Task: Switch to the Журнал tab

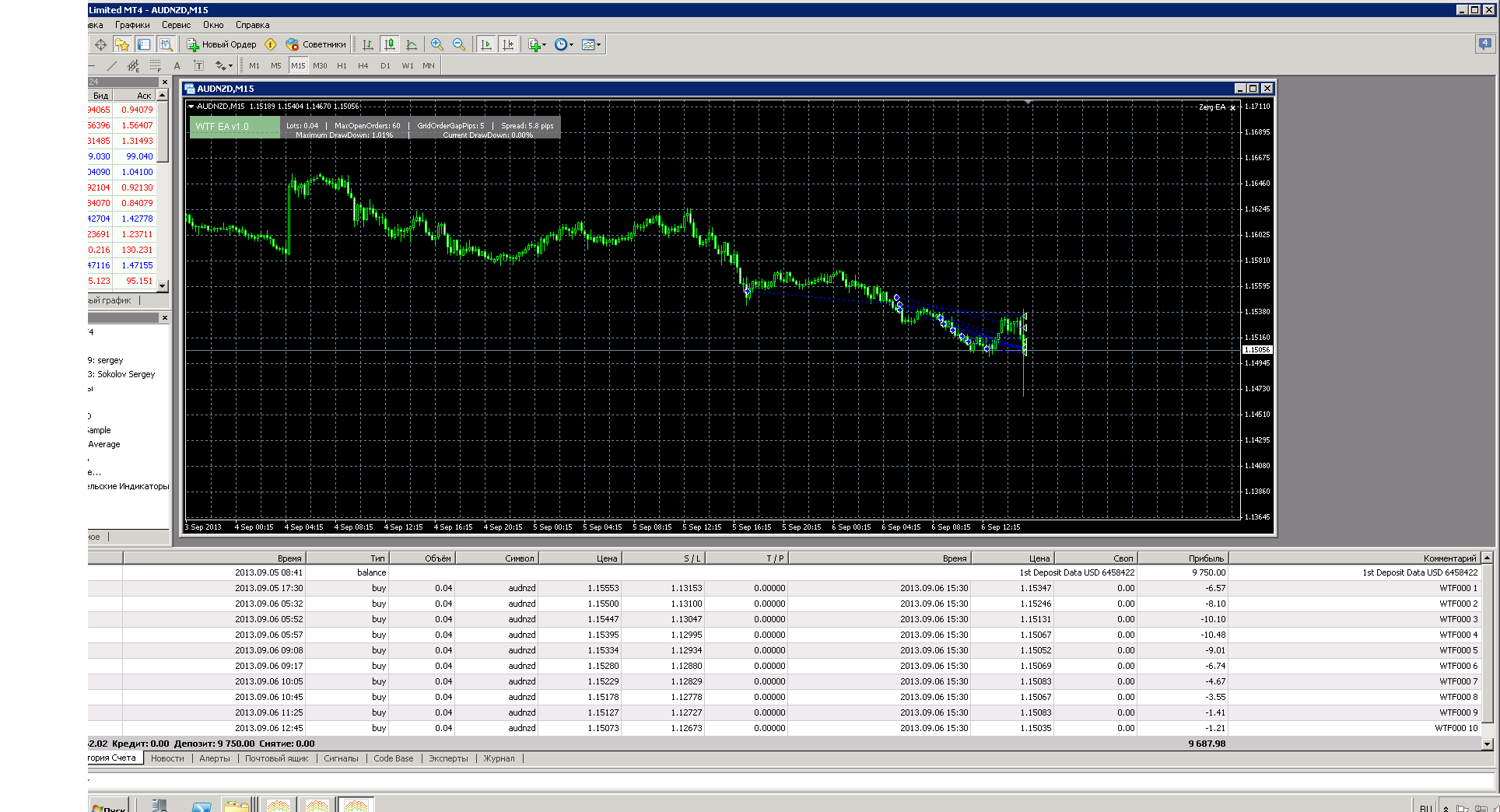Action: [499, 758]
